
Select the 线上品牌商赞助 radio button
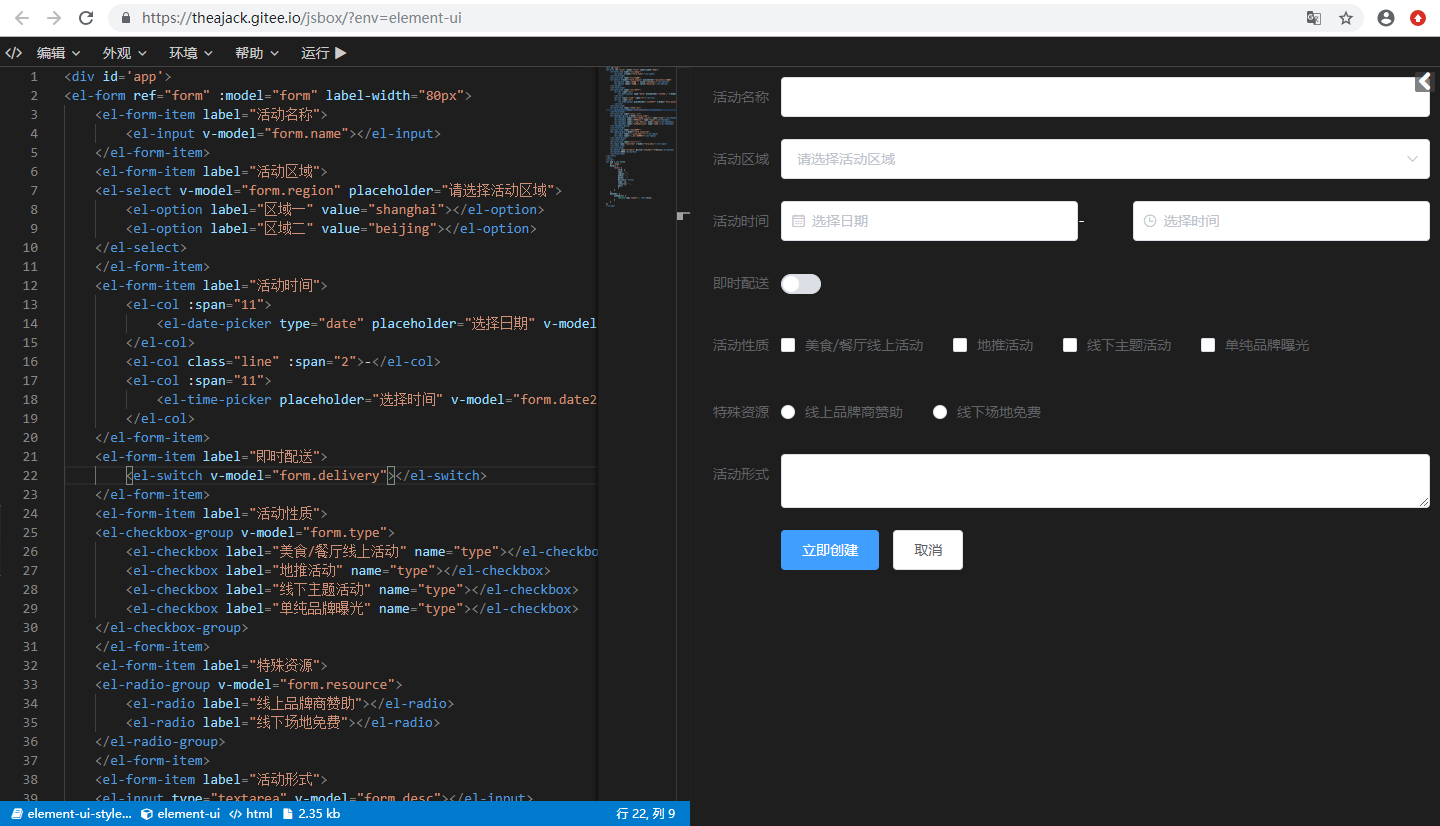click(788, 412)
